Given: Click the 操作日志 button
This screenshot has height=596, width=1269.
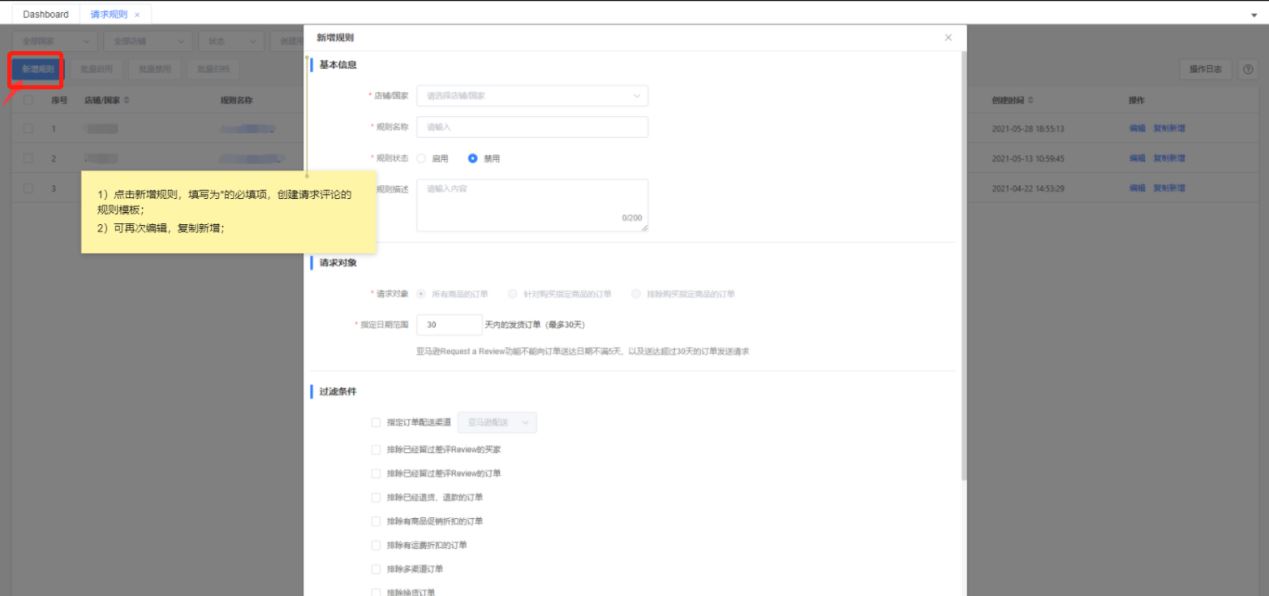Looking at the screenshot, I should (1205, 69).
